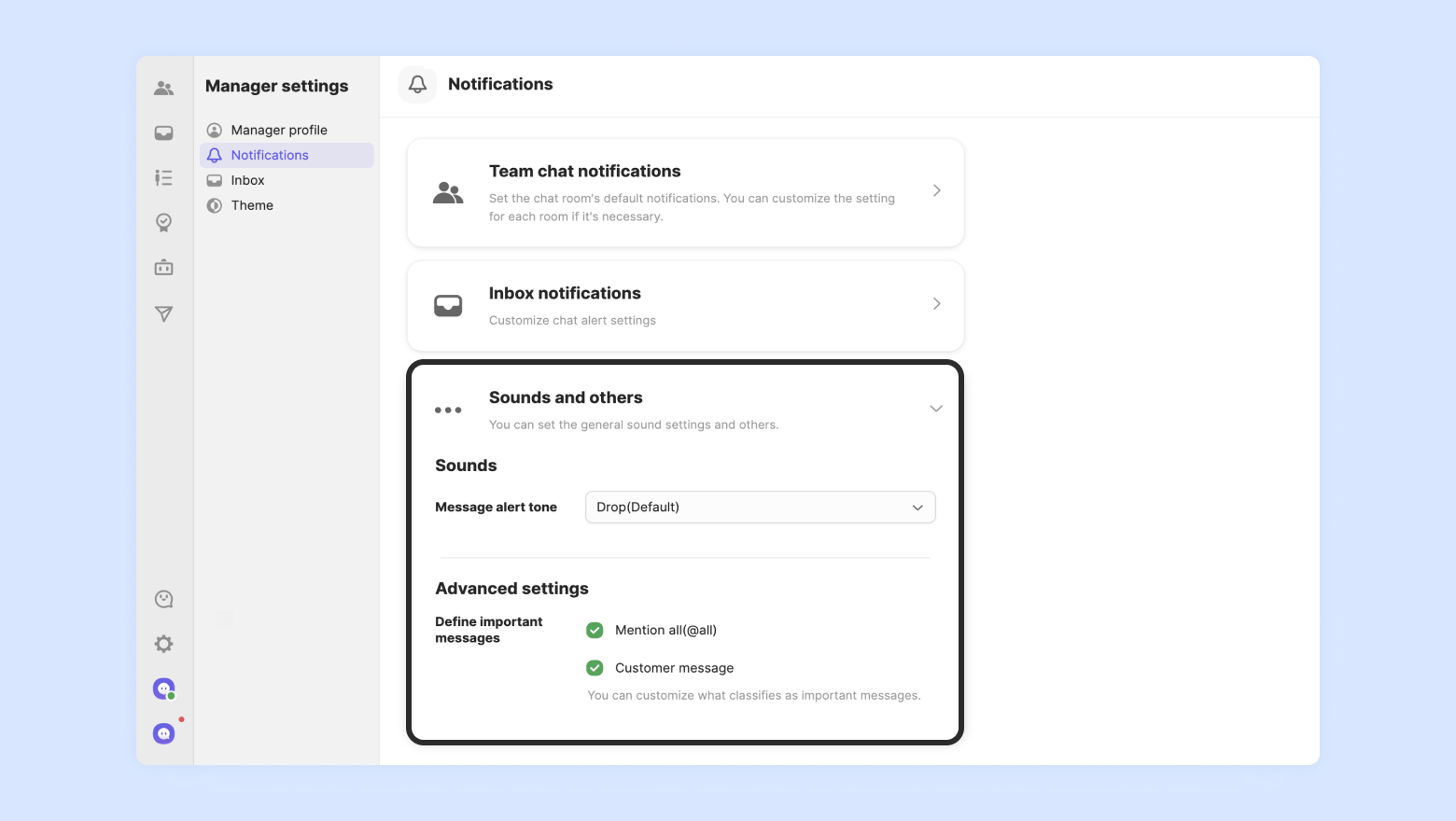Click the "You can customize what classifies" hint text
1456x821 pixels.
754,695
